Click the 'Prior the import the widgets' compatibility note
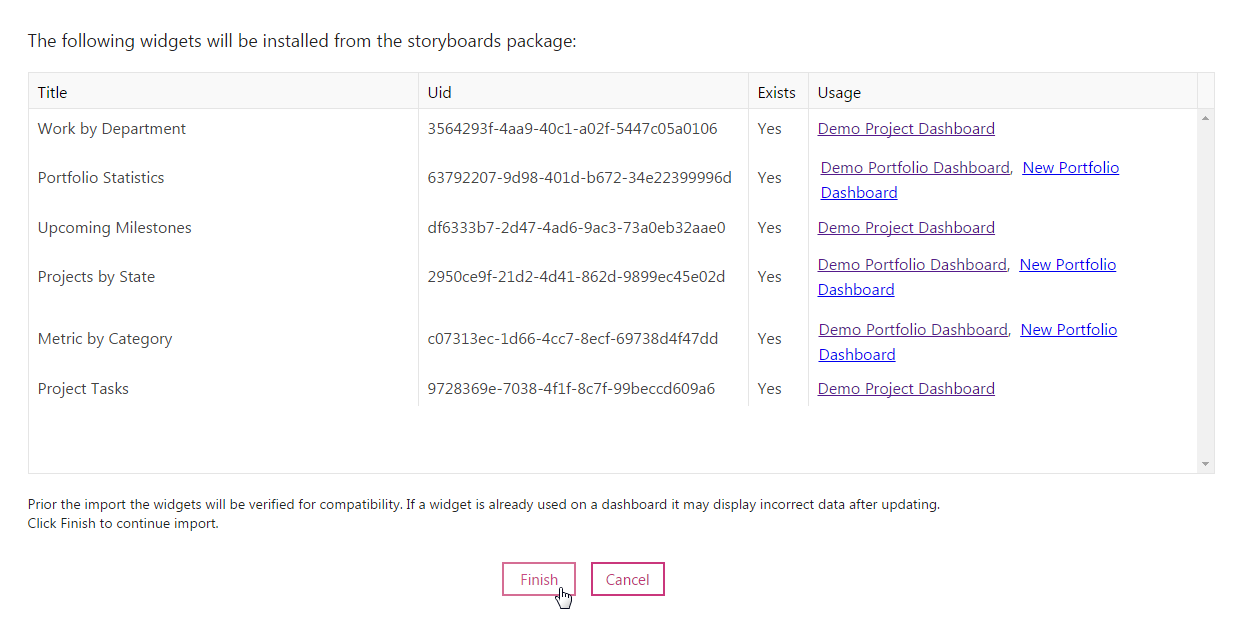Viewport: 1244px width, 624px height. 484,504
